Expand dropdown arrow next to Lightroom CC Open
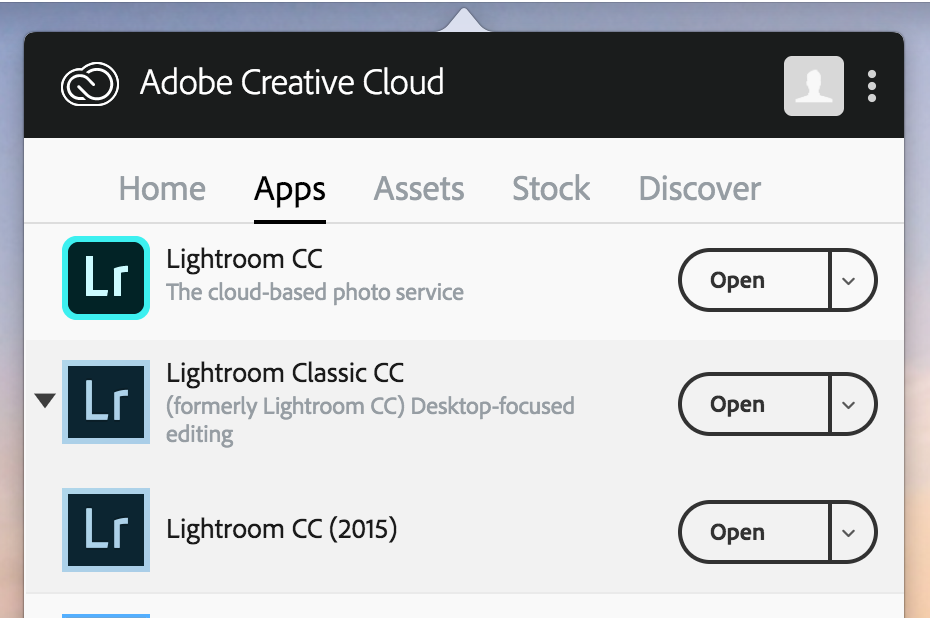This screenshot has height=618, width=930. click(x=852, y=280)
